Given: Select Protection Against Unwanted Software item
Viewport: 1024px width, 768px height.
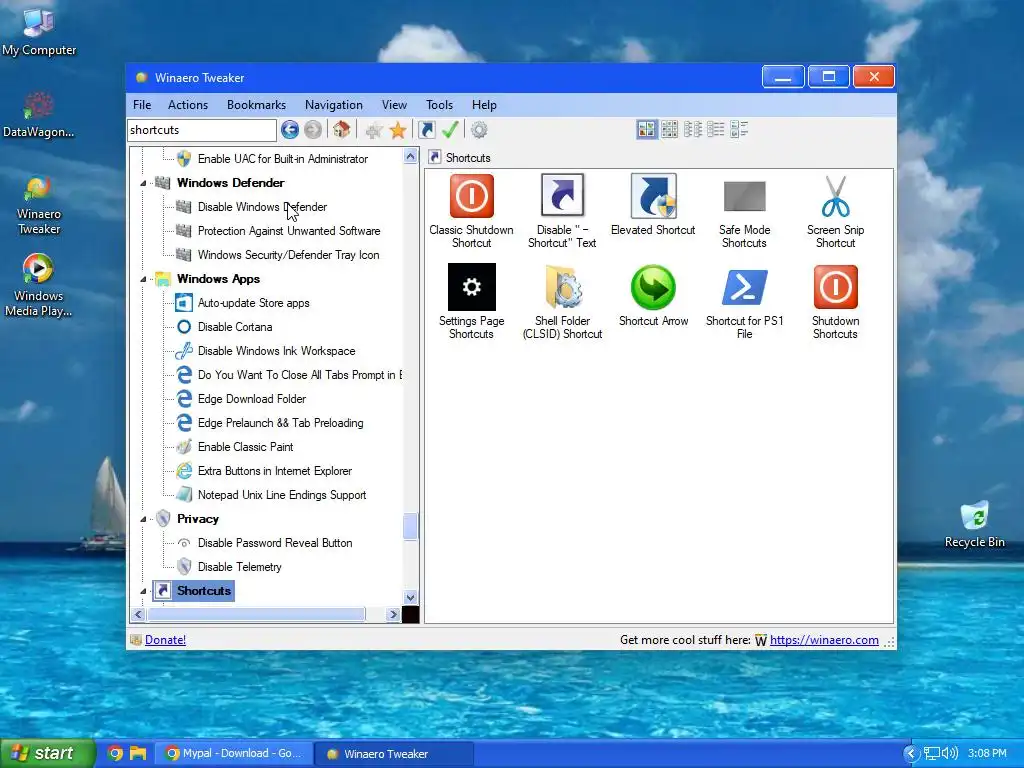Looking at the screenshot, I should coord(289,231).
